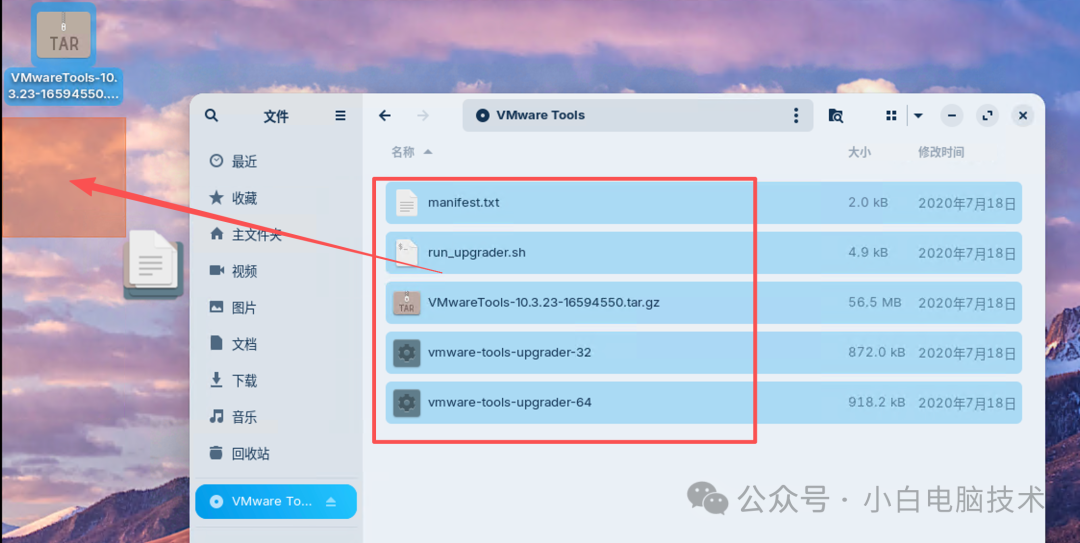Click the date 2020年7月18日 in the manifest.txt row
The image size is (1080, 543).
[967, 203]
